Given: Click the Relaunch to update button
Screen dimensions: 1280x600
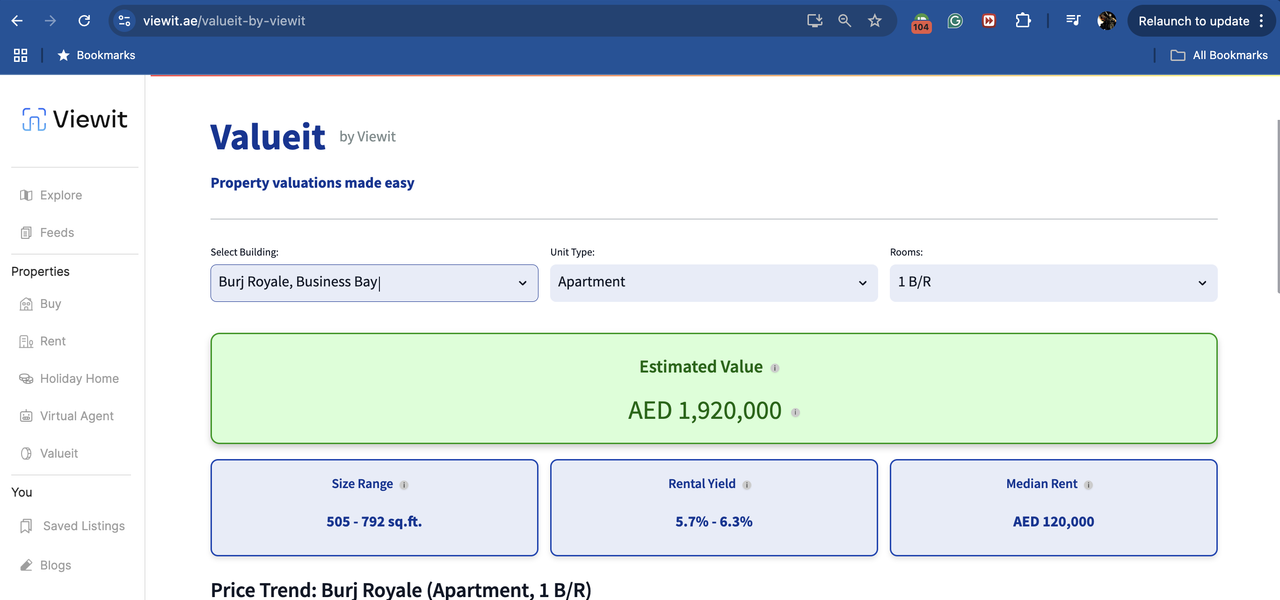Looking at the screenshot, I should 1193,21.
